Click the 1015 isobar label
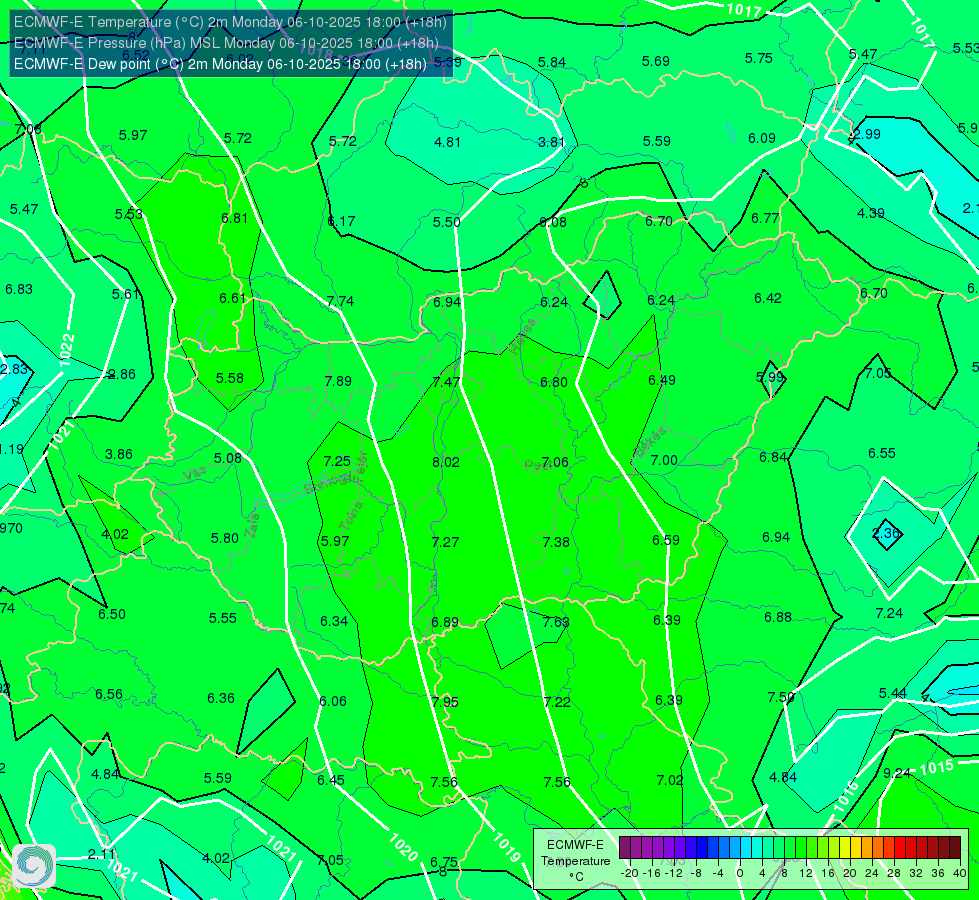The image size is (979, 900). click(938, 768)
